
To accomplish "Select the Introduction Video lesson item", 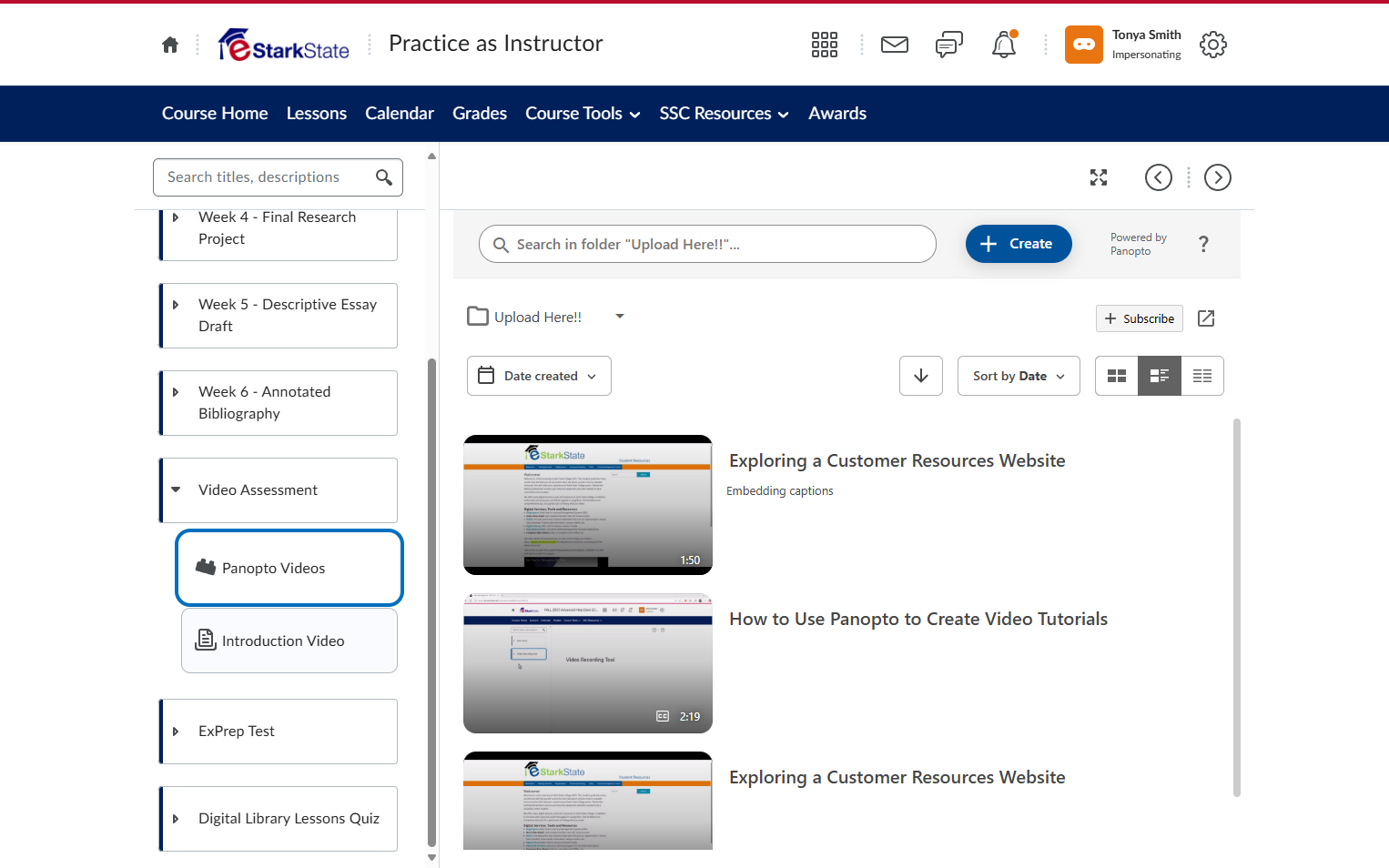I will pyautogui.click(x=289, y=641).
